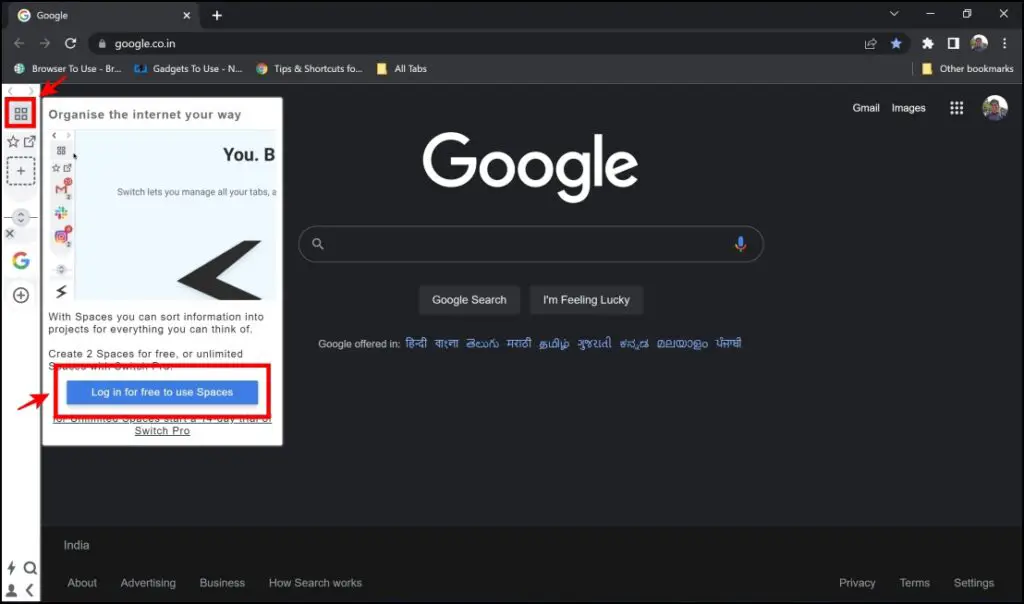Open the Switch Pro trial link
This screenshot has height=604, width=1024.
coord(162,430)
